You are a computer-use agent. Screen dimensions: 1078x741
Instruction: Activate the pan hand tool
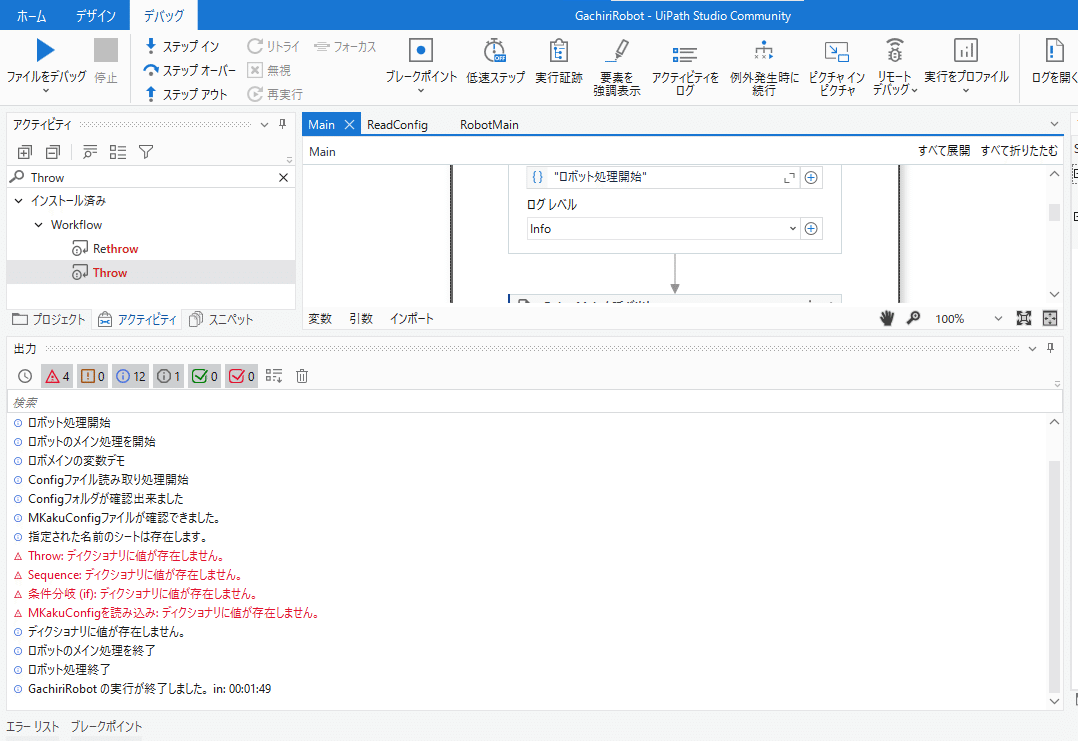(887, 318)
